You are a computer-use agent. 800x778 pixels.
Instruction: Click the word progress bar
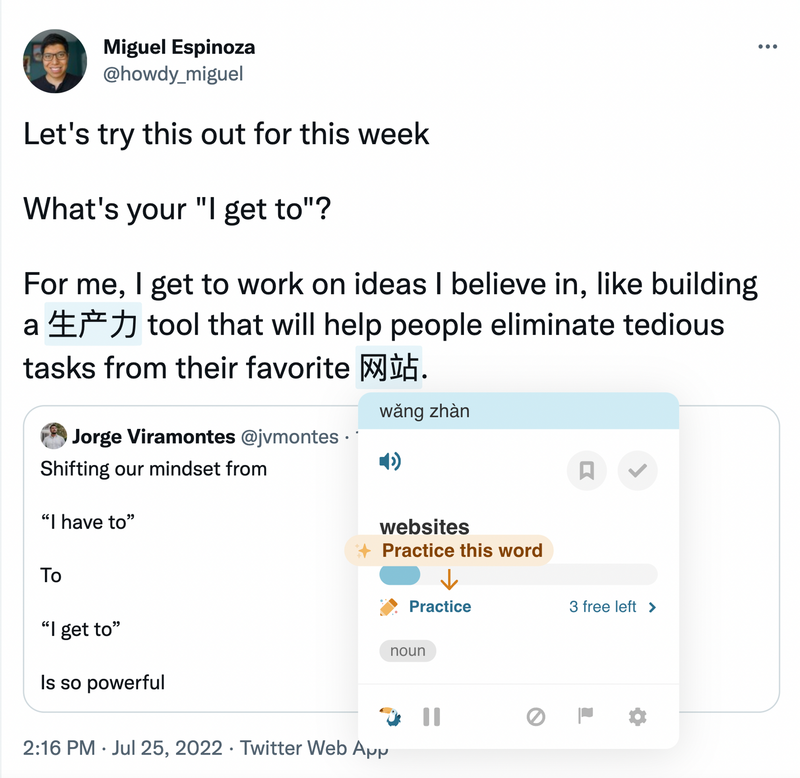pos(518,574)
